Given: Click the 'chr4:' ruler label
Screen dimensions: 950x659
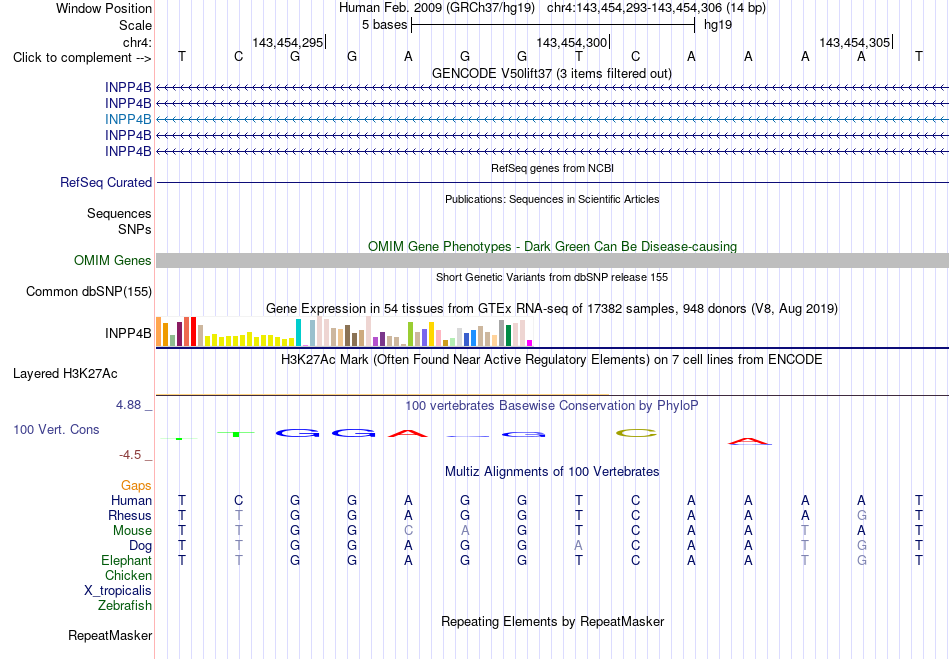Looking at the screenshot, I should (x=137, y=42).
